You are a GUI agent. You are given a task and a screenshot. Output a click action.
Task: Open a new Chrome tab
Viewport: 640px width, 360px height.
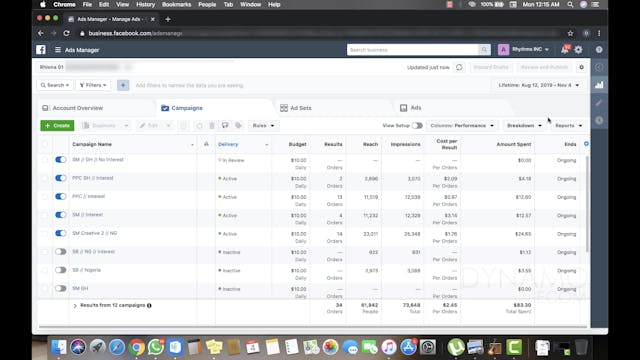(x=168, y=19)
